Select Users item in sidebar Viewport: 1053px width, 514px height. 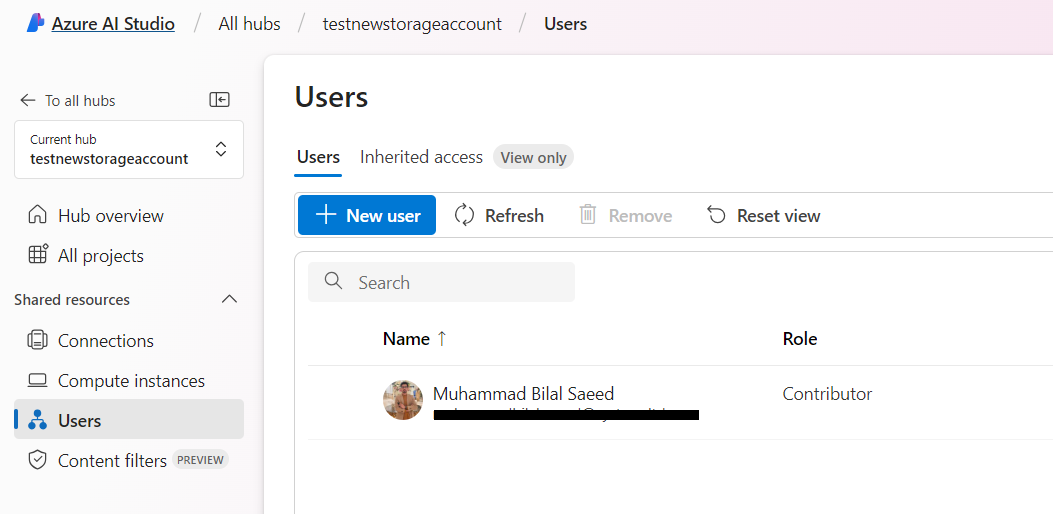[x=129, y=419]
